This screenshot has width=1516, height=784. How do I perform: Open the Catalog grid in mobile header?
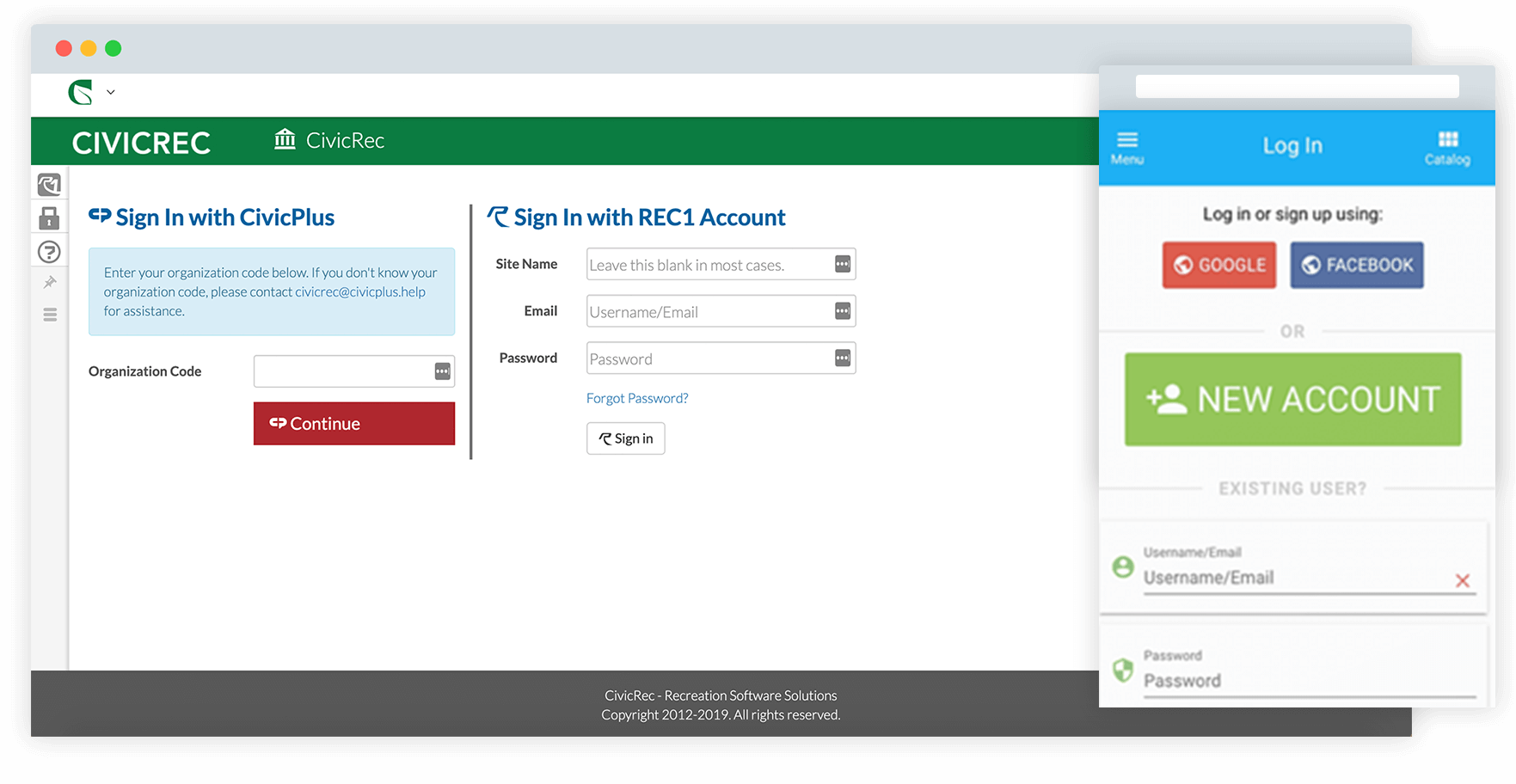tap(1447, 148)
